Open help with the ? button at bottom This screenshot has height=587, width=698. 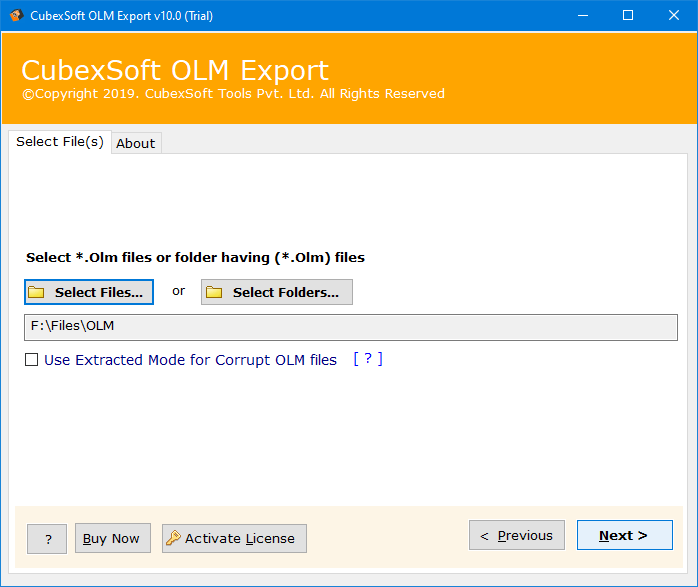click(x=47, y=539)
